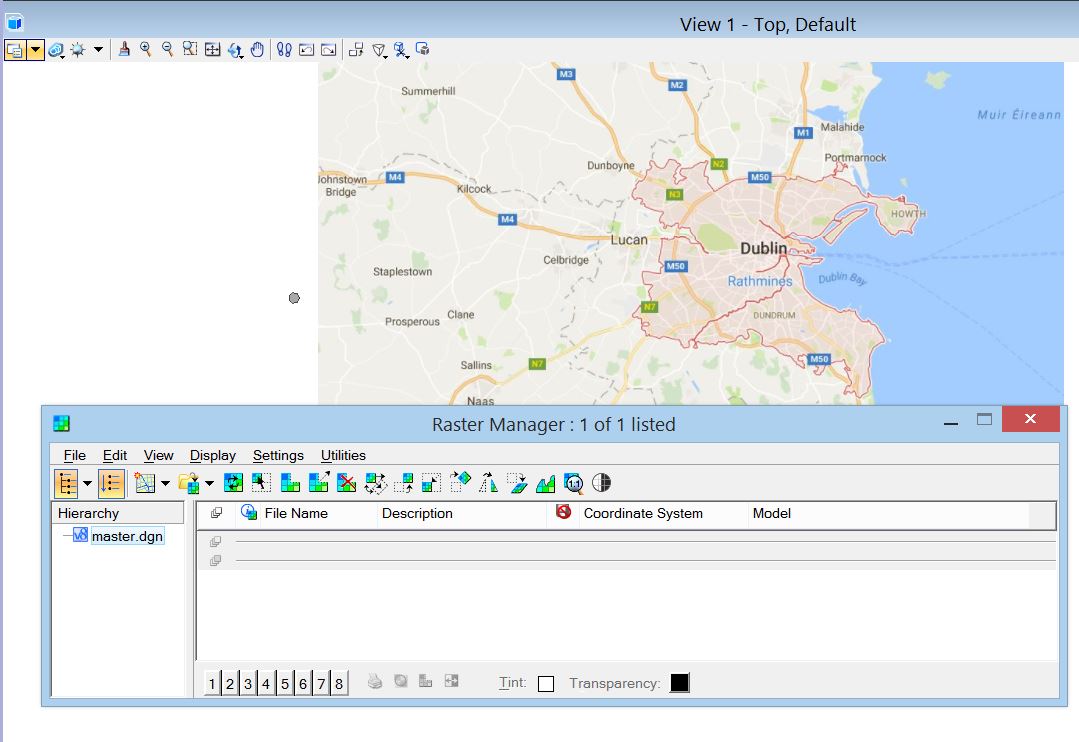Click the Transform raster arrows icon
Image resolution: width=1079 pixels, height=742 pixels.
tap(376, 483)
